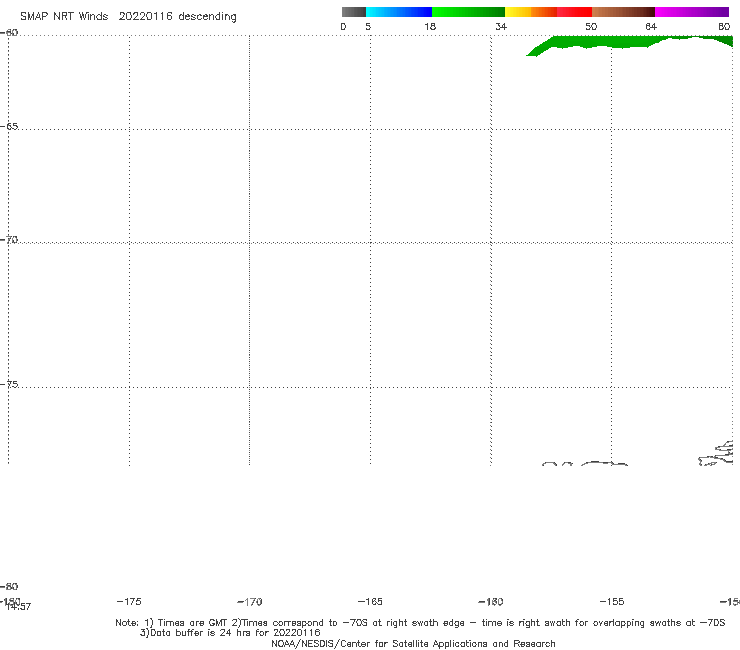Pick the cyan-to-blue segment of the color bar
740x650 pixels.
point(399,12)
